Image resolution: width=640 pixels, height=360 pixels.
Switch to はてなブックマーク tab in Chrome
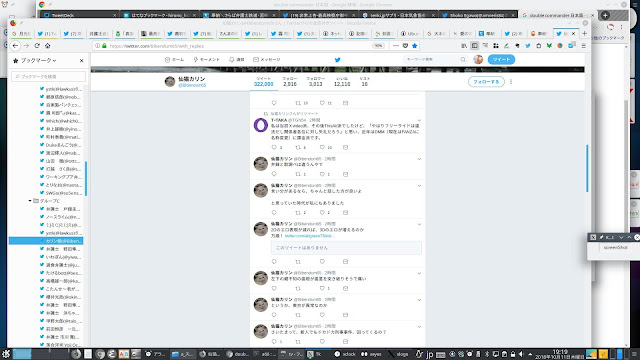[159, 15]
